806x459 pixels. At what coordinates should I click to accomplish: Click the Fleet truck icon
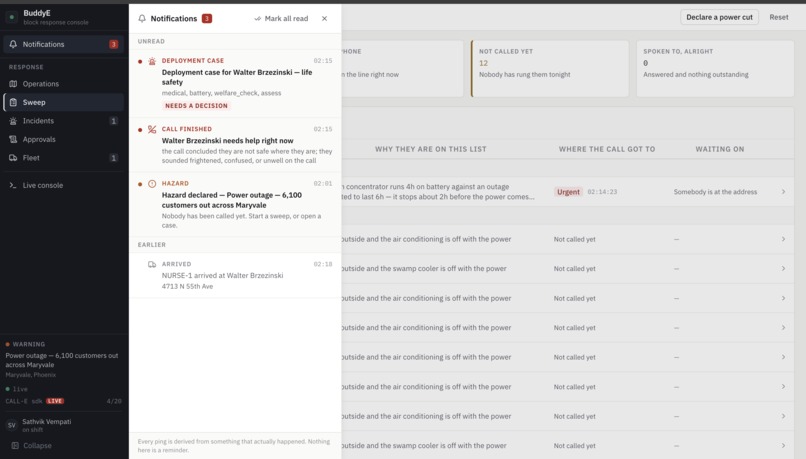pos(13,158)
